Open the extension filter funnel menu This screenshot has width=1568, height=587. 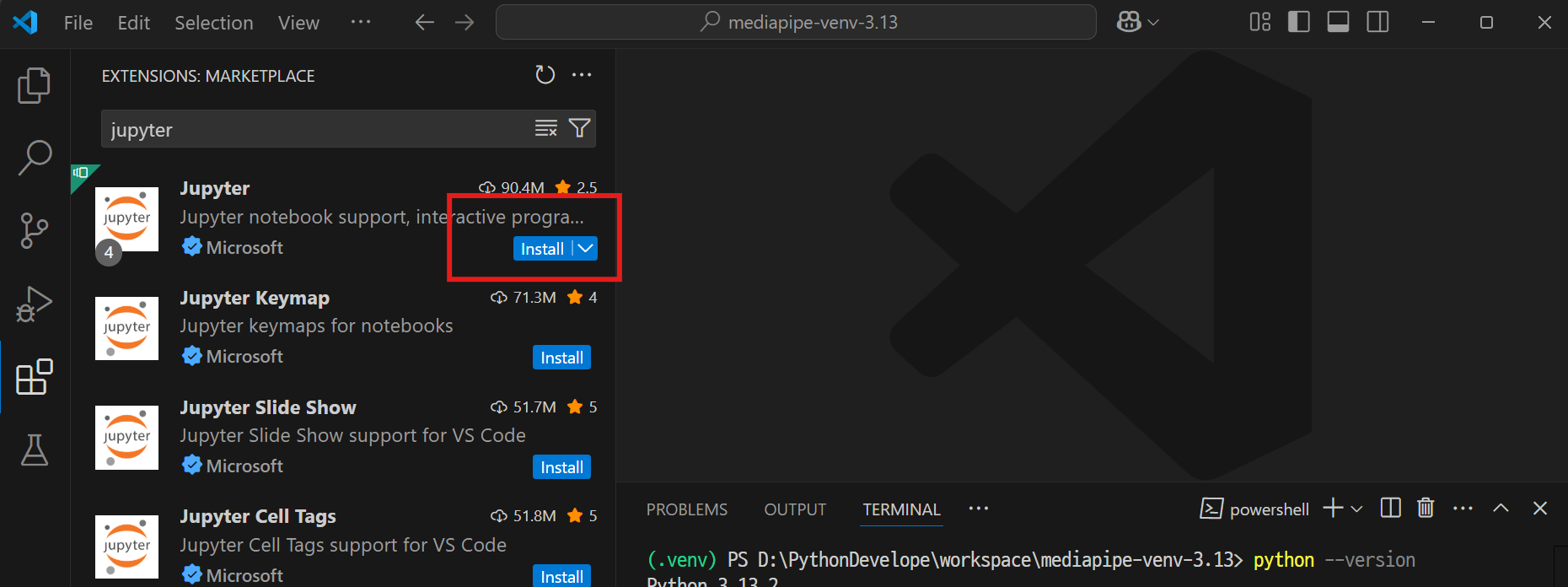(x=579, y=128)
